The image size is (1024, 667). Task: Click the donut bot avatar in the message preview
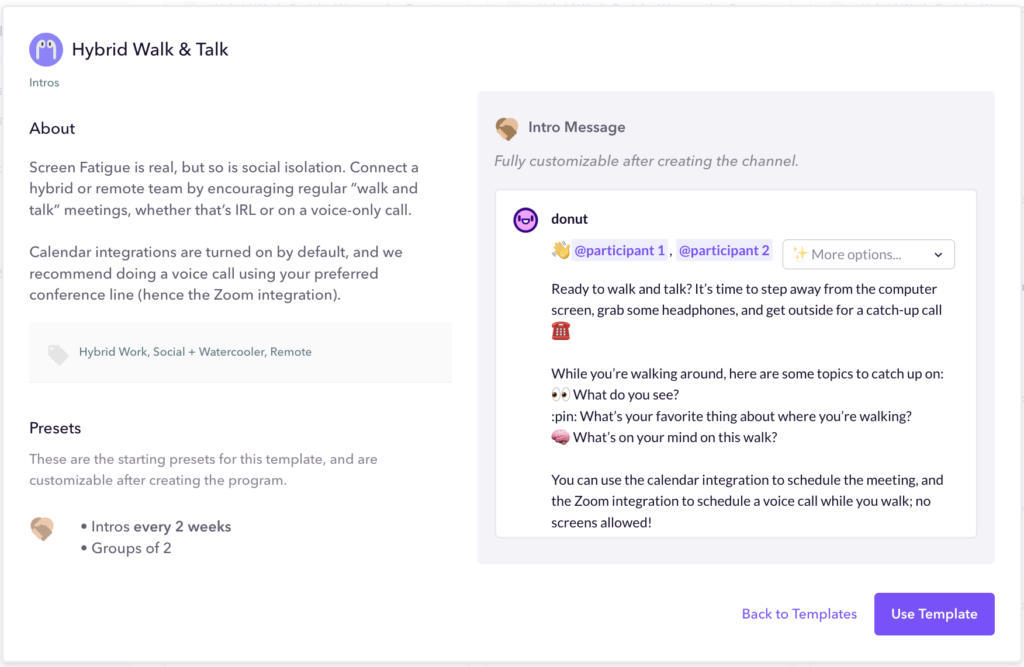click(525, 220)
